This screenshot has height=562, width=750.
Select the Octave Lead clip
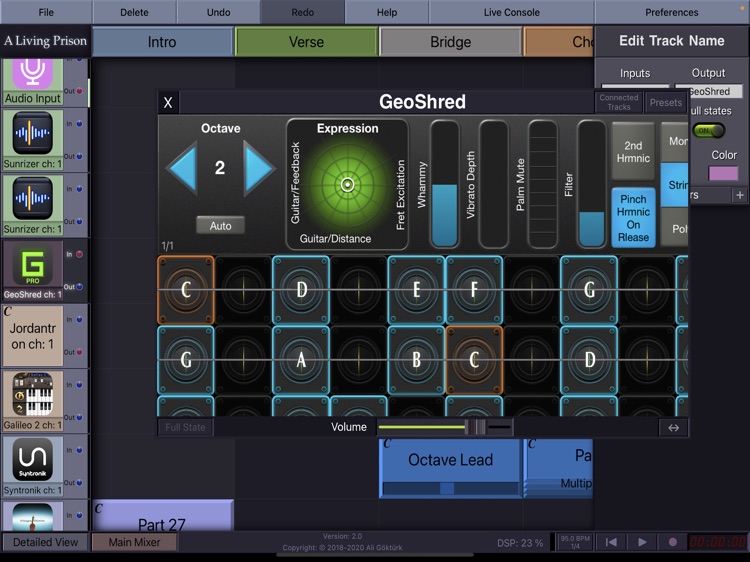(450, 468)
